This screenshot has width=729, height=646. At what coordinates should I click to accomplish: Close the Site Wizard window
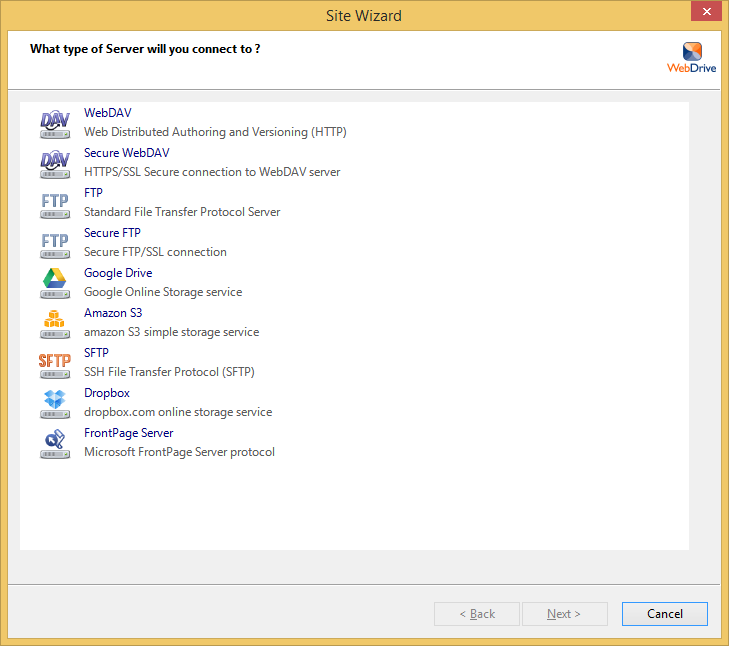point(706,14)
